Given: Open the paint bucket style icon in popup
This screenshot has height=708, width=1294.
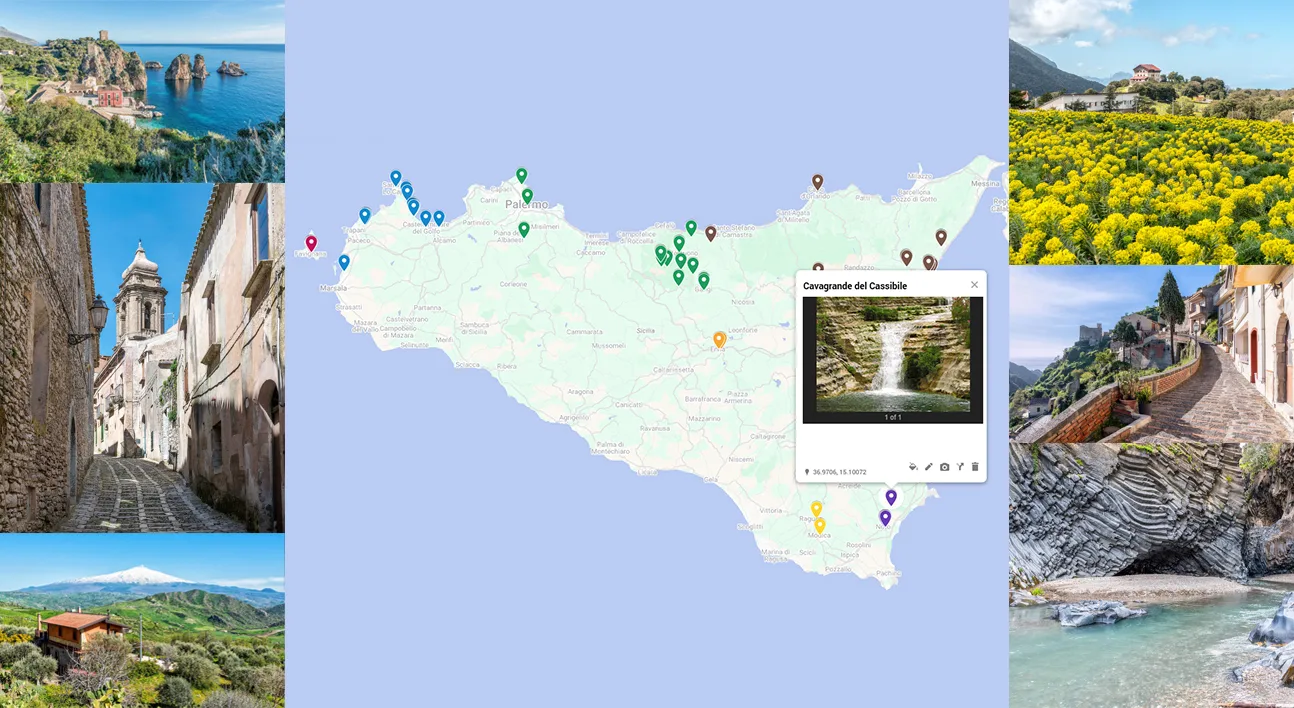Looking at the screenshot, I should click(x=913, y=467).
